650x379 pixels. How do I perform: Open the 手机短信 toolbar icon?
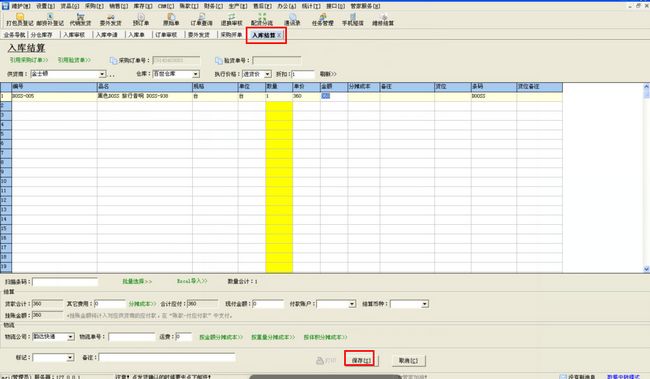coord(353,19)
